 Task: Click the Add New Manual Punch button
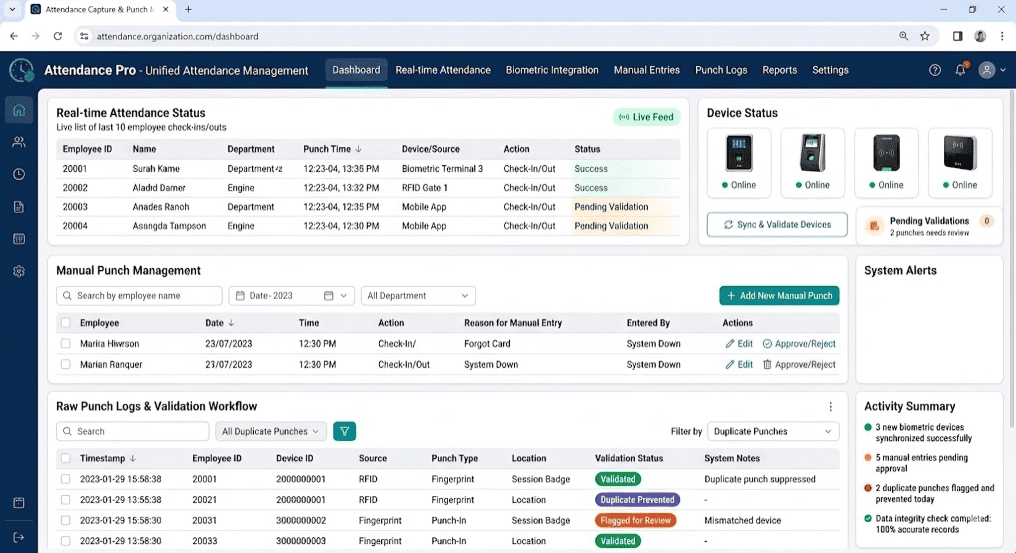pyautogui.click(x=779, y=296)
